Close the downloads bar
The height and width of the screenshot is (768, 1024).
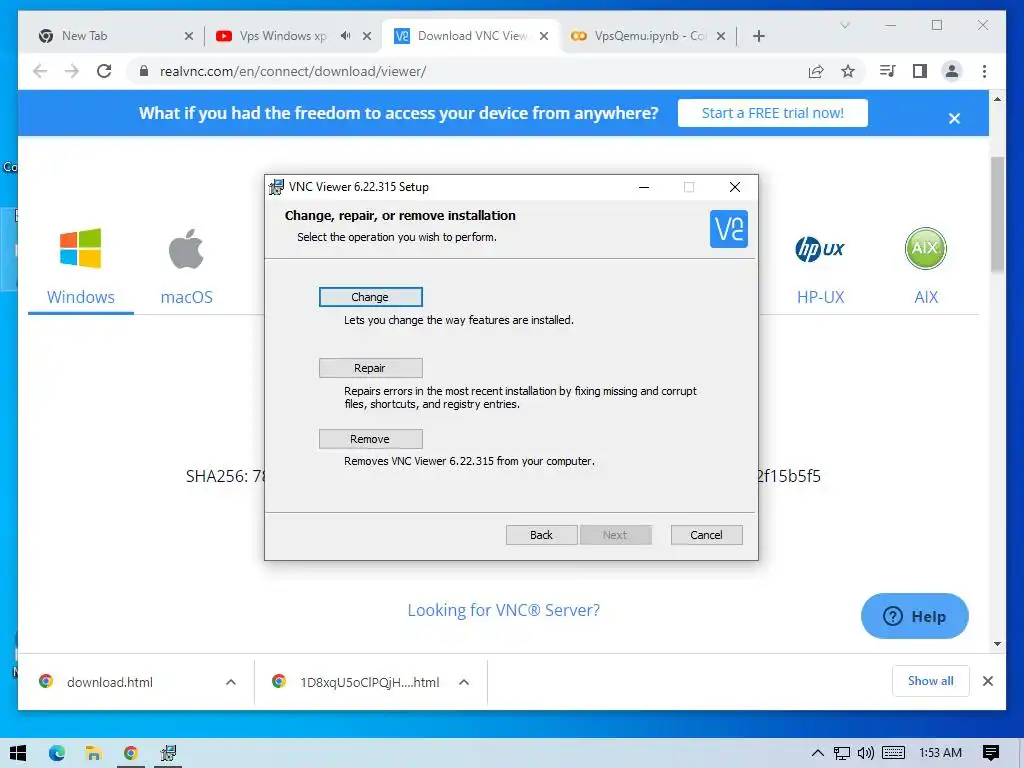click(987, 681)
